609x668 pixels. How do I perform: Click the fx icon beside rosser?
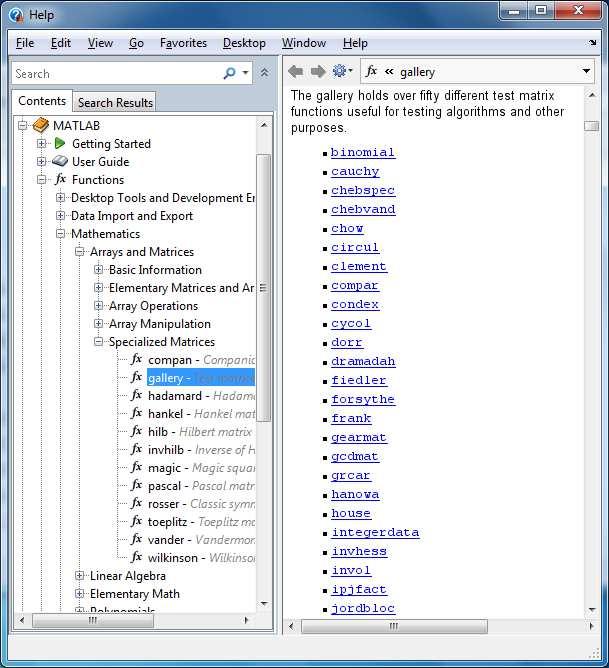point(136,503)
